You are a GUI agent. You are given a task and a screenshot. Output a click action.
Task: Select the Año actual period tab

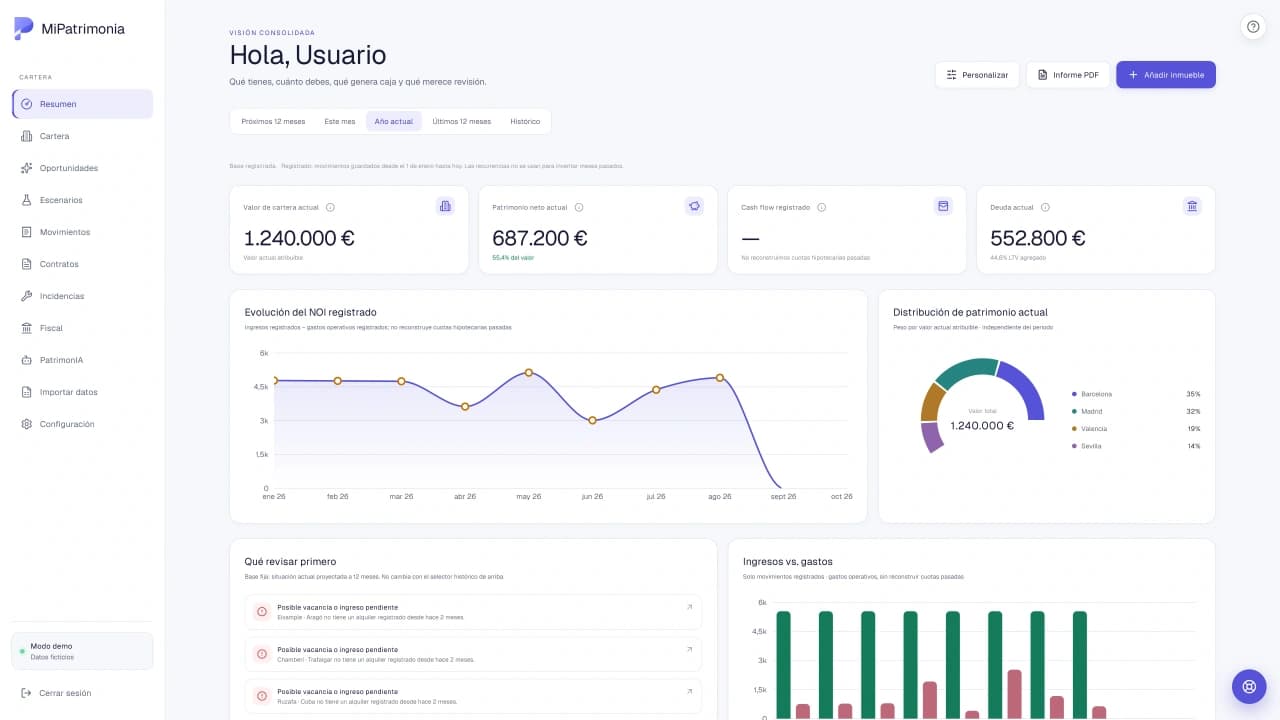394,121
